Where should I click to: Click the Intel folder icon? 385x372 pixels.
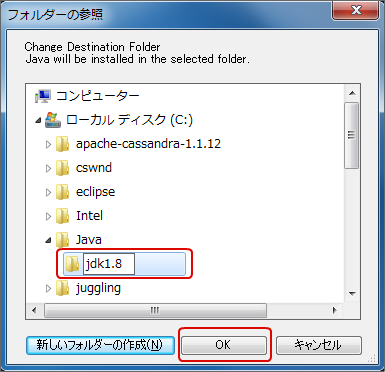(x=62, y=216)
